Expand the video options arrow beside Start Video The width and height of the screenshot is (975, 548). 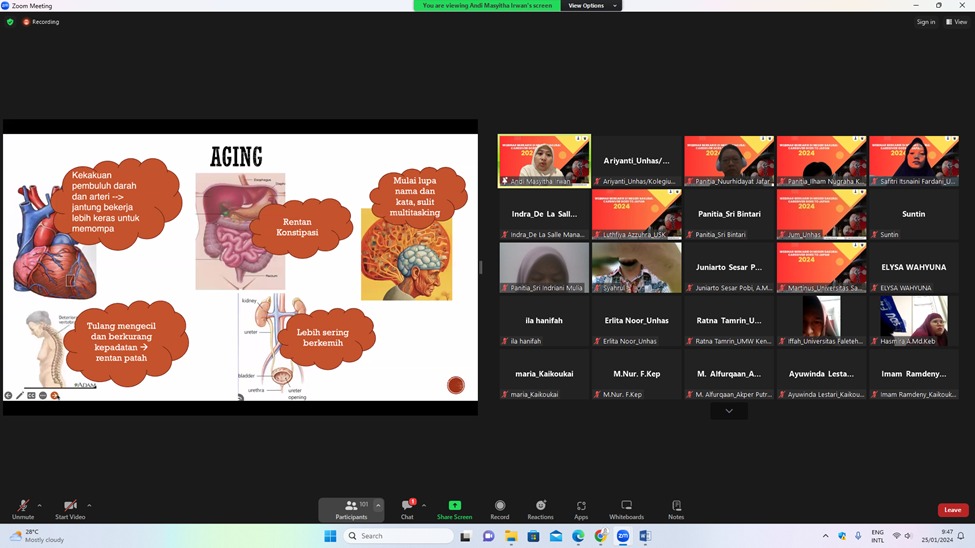[89, 505]
